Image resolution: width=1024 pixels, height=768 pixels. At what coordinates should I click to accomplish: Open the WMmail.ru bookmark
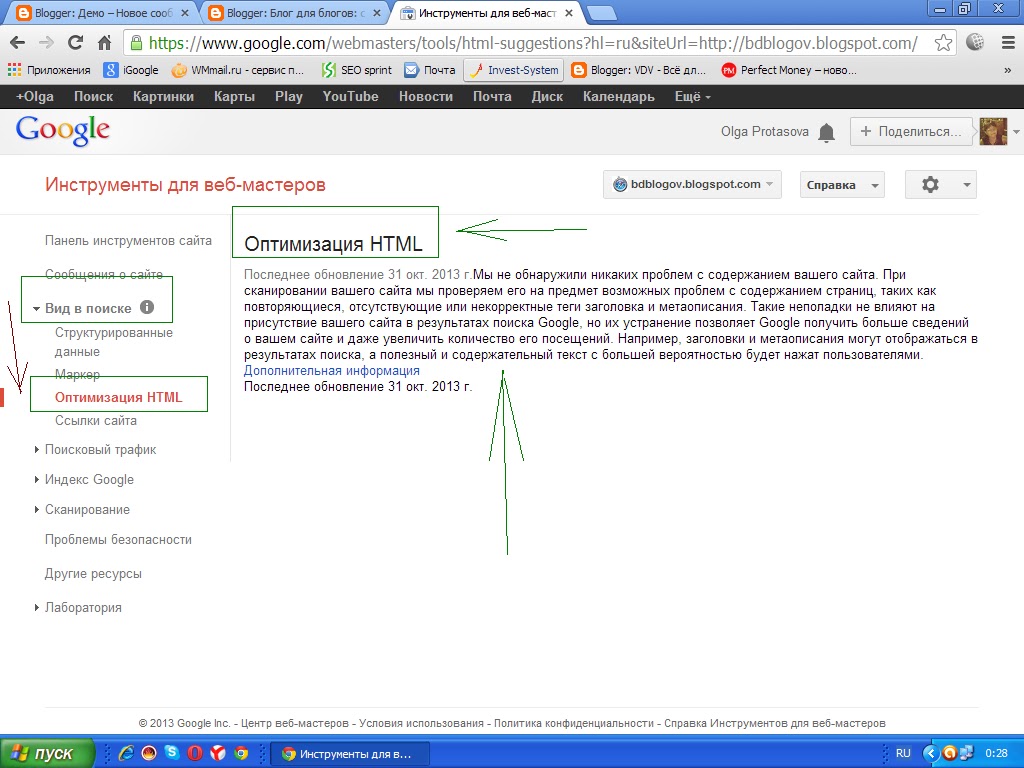238,70
